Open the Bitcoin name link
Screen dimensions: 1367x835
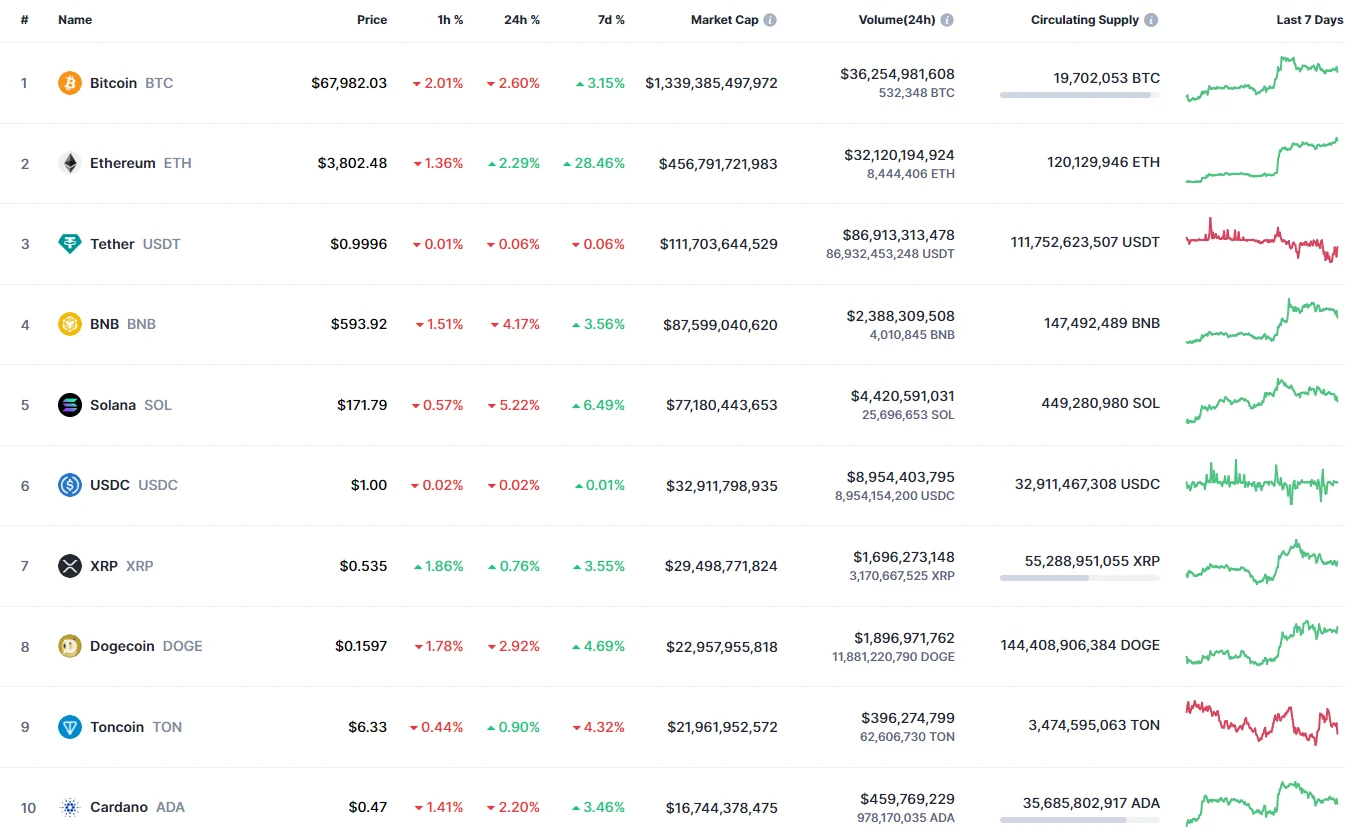[x=114, y=83]
